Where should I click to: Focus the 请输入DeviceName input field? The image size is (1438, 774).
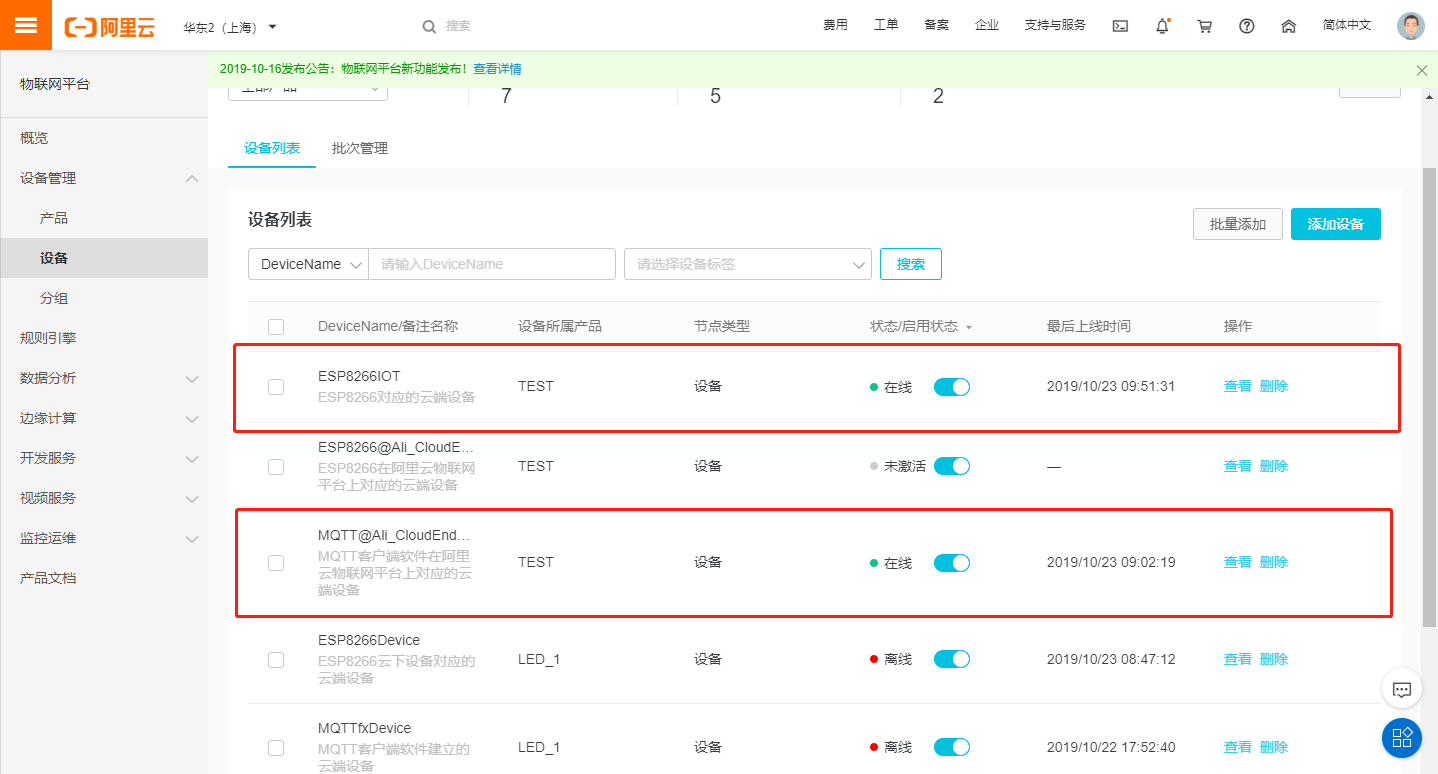tap(492, 264)
